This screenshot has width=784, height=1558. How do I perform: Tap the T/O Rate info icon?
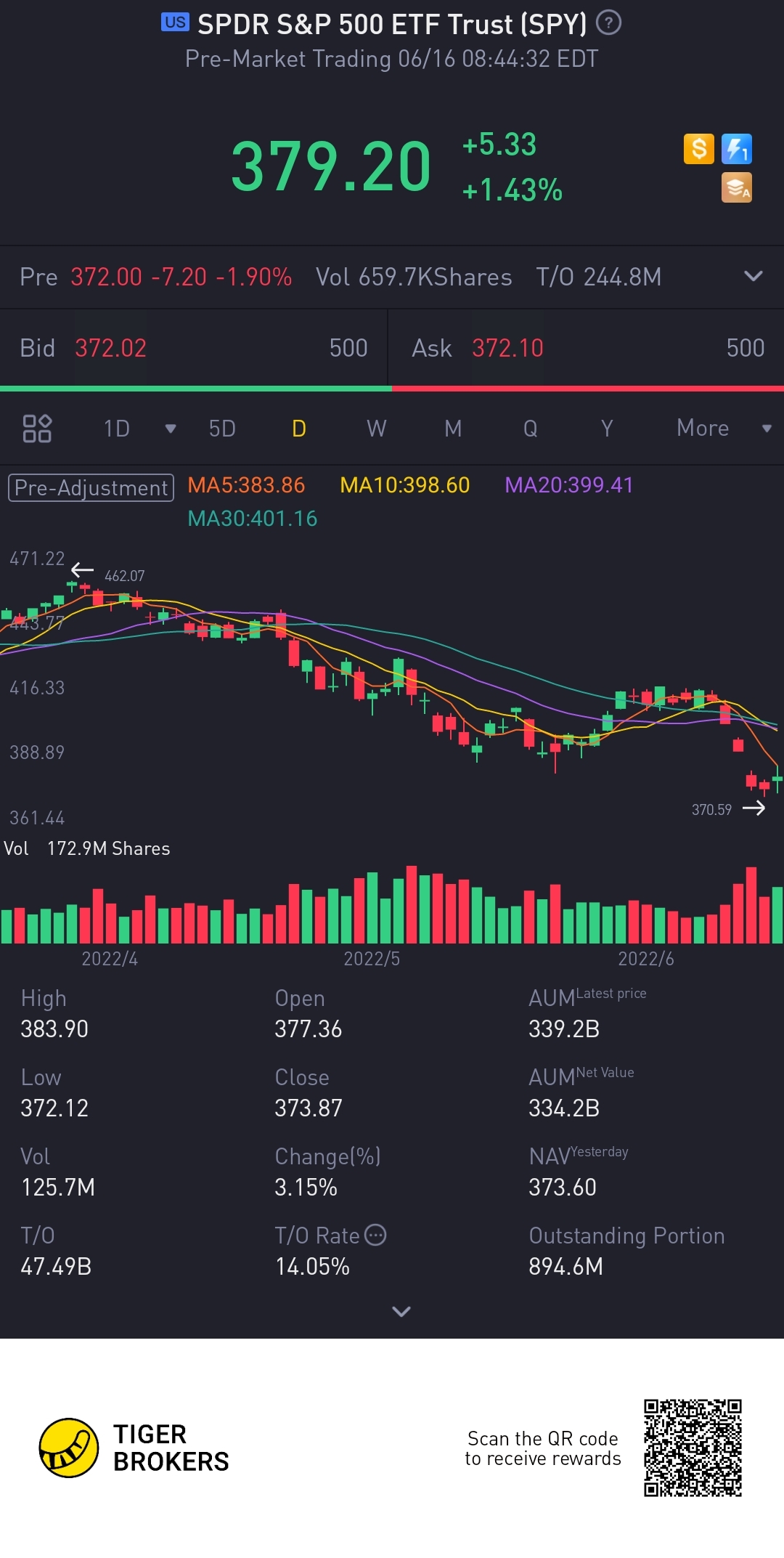click(375, 1235)
